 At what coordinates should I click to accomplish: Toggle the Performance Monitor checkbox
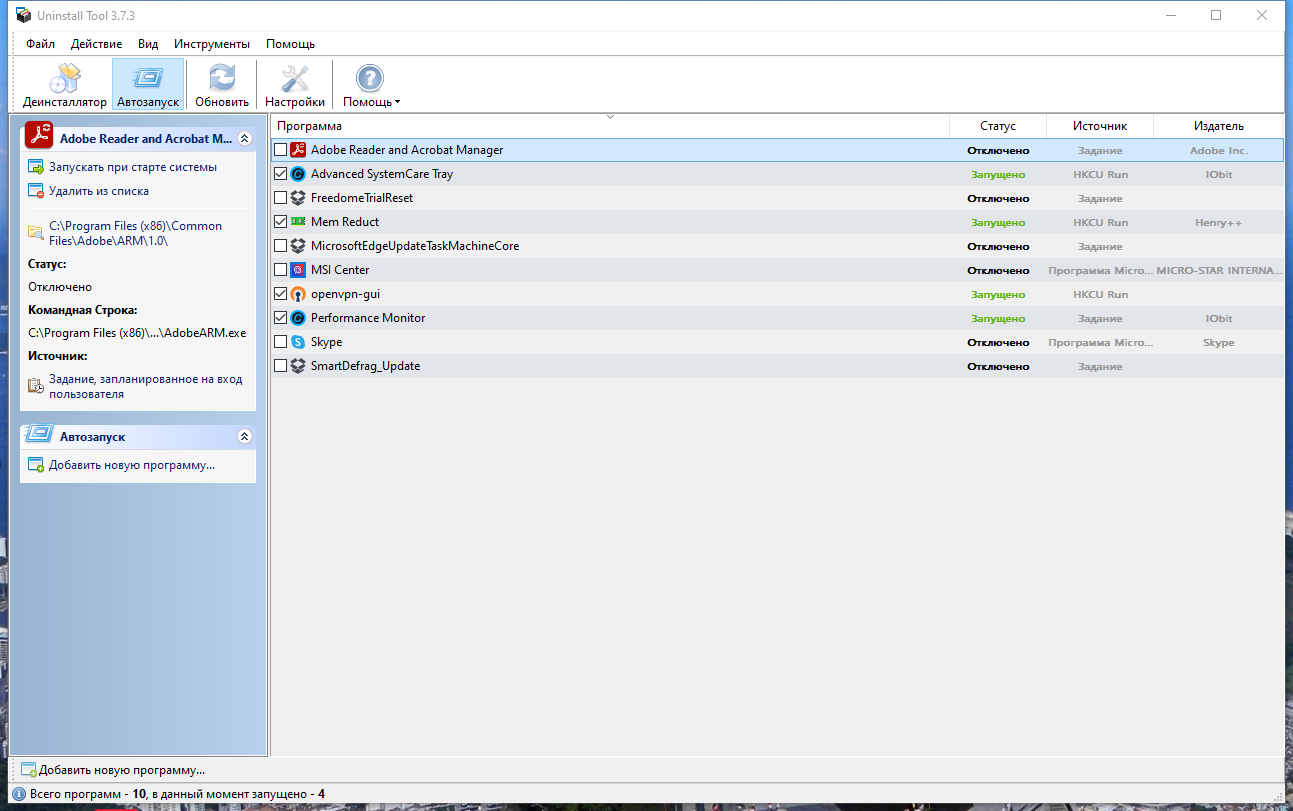click(280, 318)
